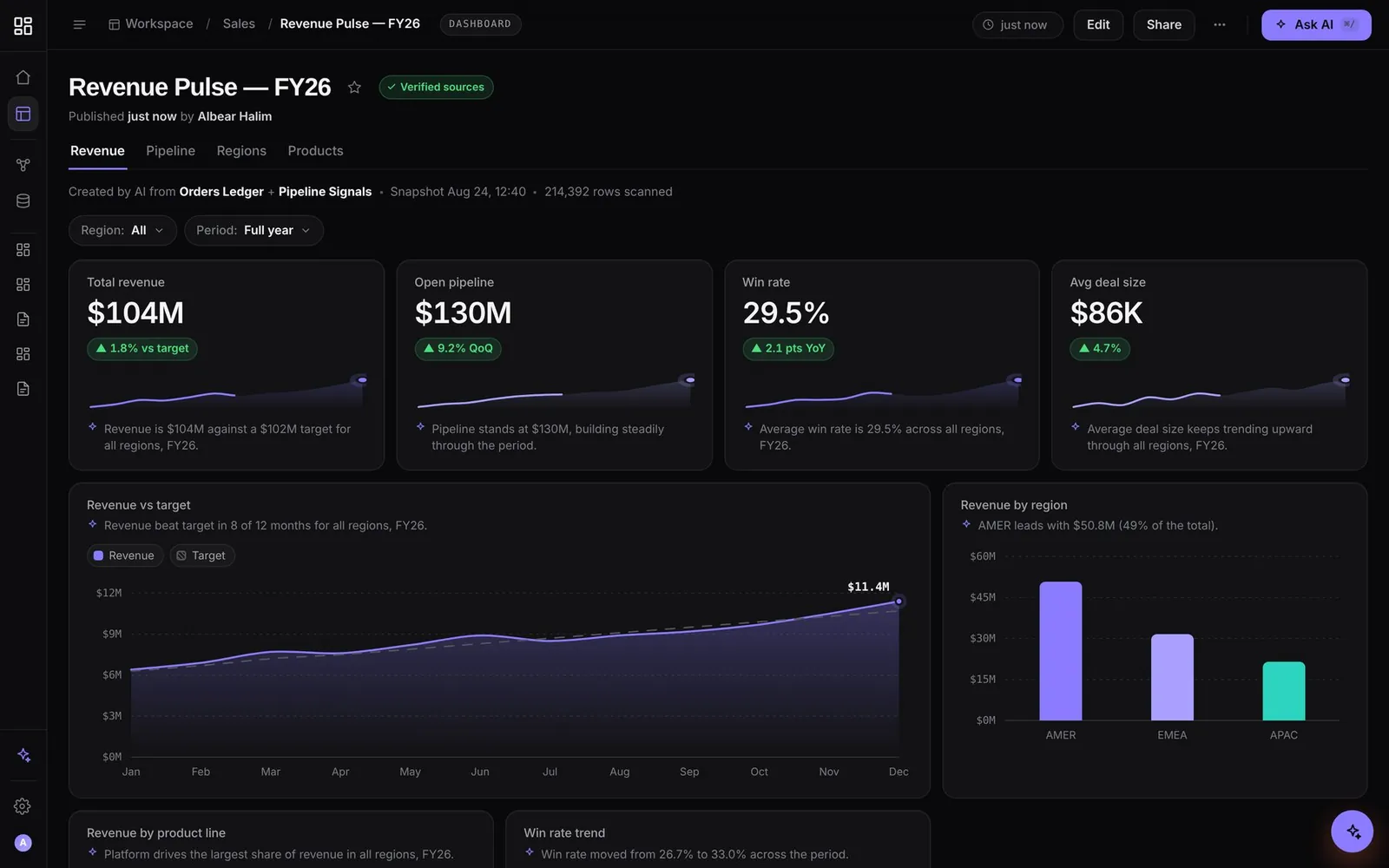This screenshot has width=1389, height=868.
Task: Click the AMER bar in Revenue by region
Action: 1061,651
